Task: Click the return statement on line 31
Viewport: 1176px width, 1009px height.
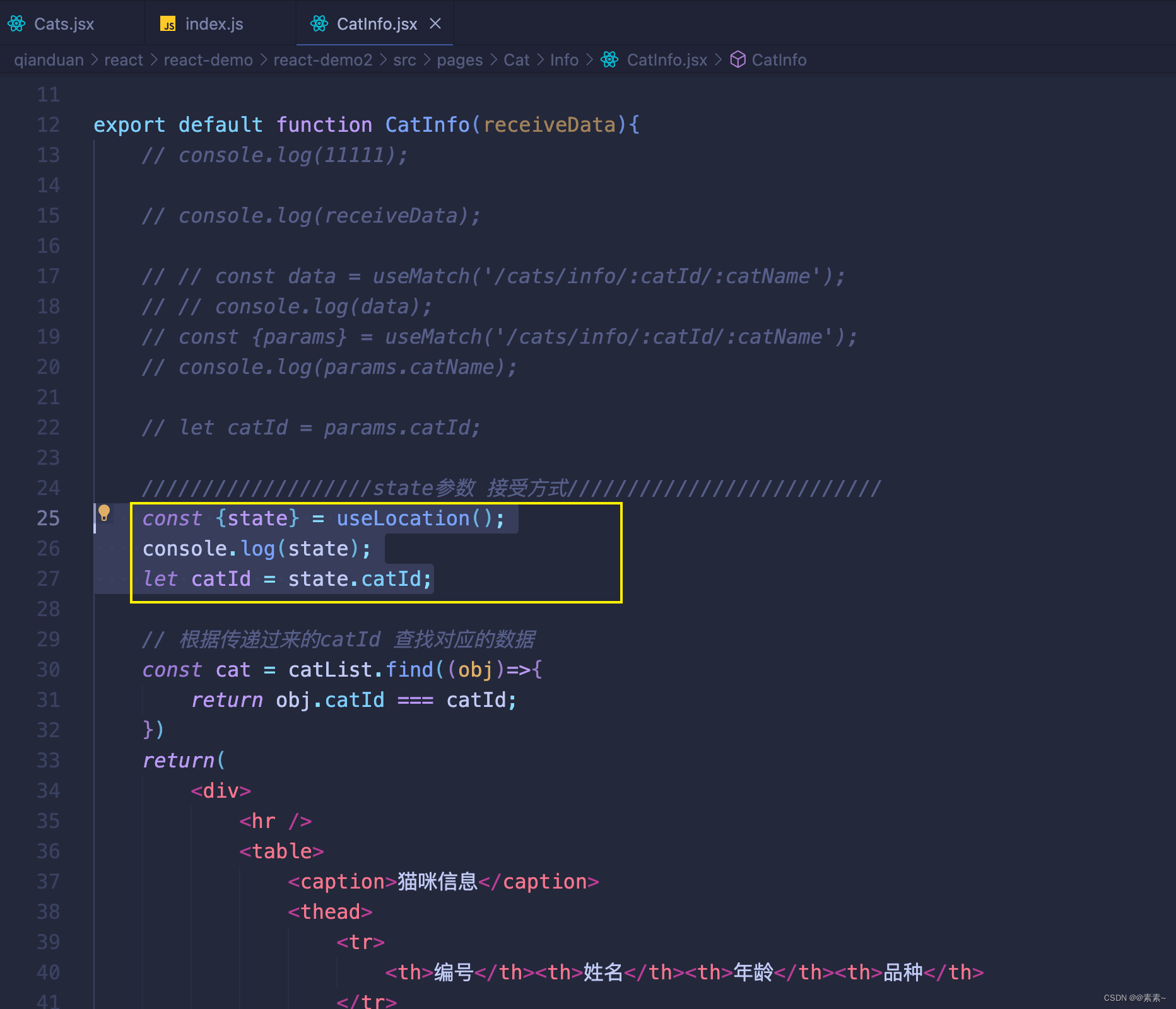Action: click(x=354, y=700)
